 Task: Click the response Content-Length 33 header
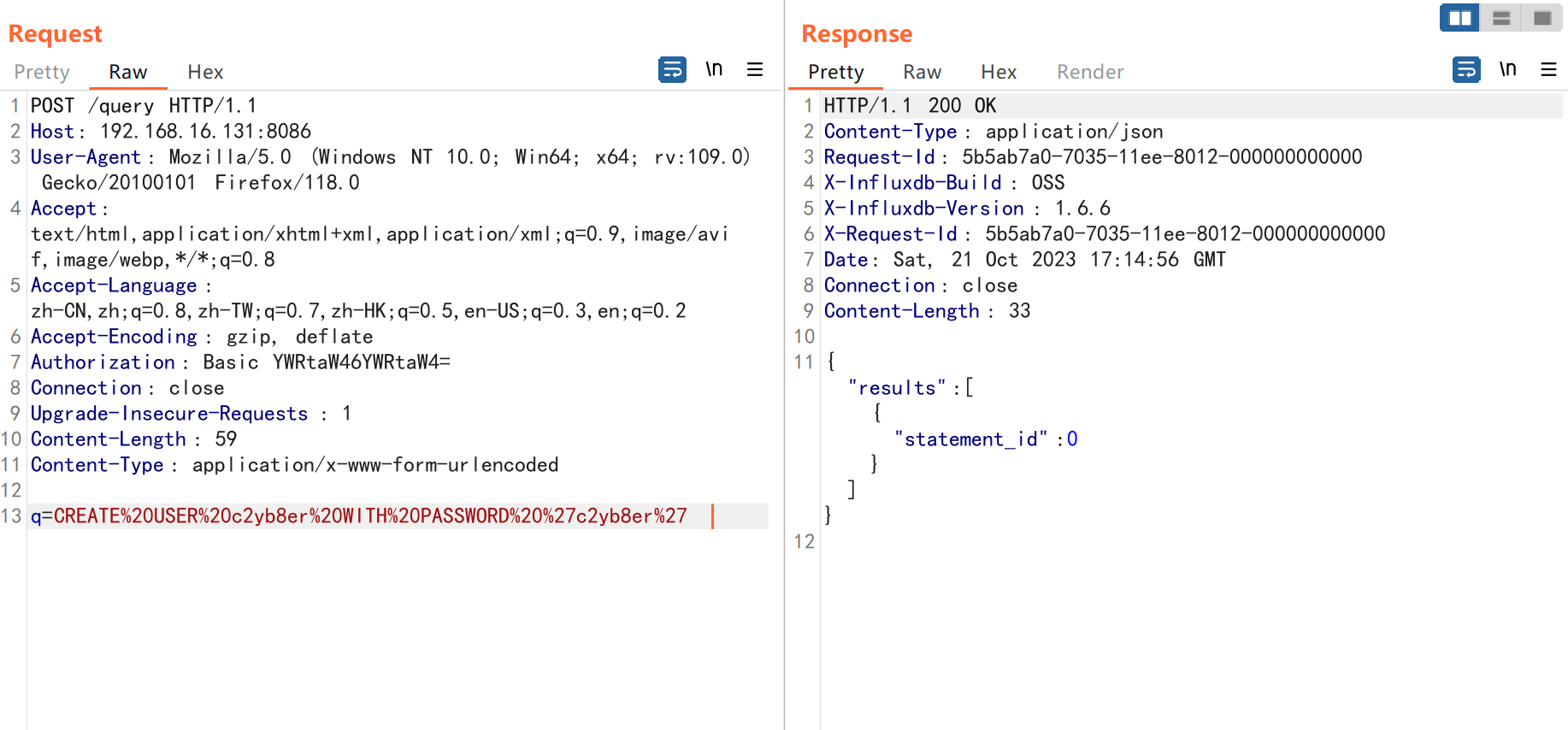tap(927, 311)
